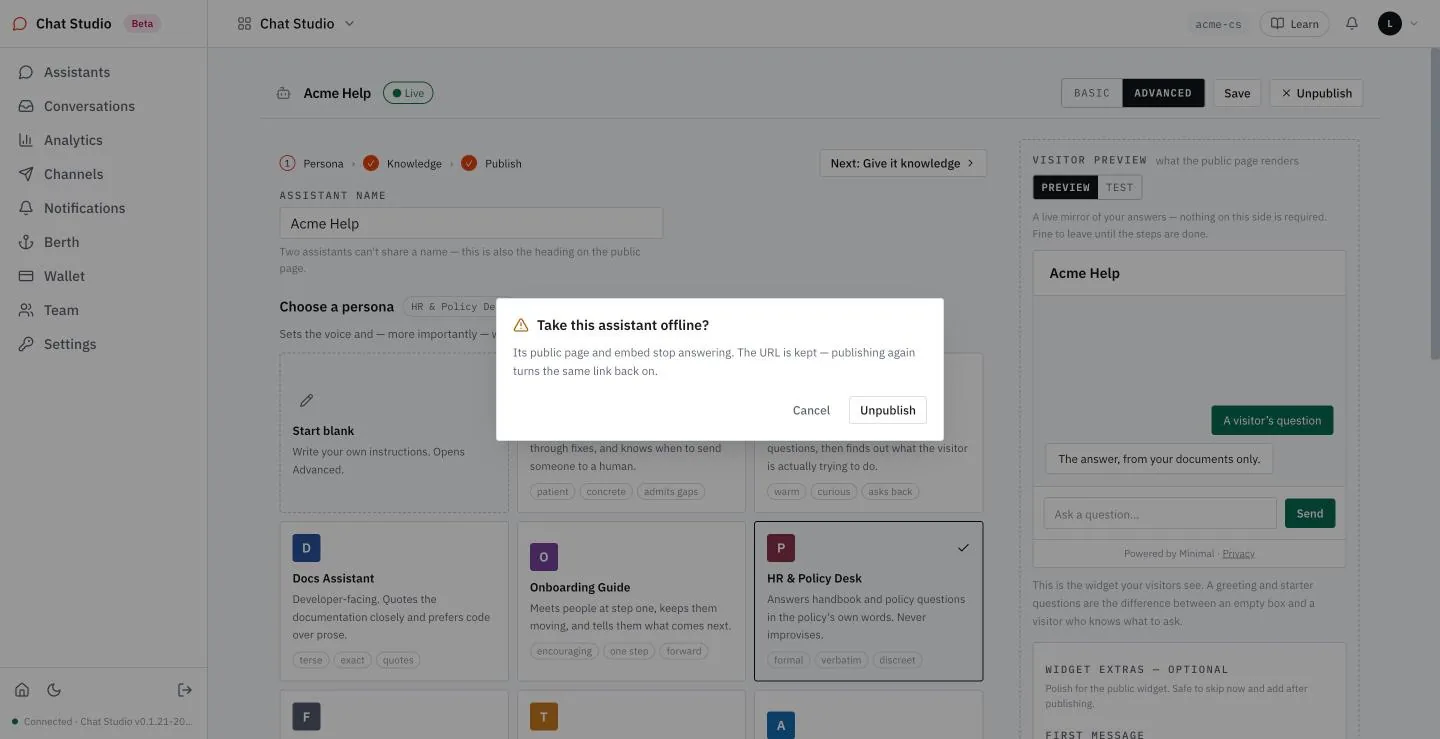Toggle dark mode moon icon
Image resolution: width=1440 pixels, height=739 pixels.
(54, 690)
